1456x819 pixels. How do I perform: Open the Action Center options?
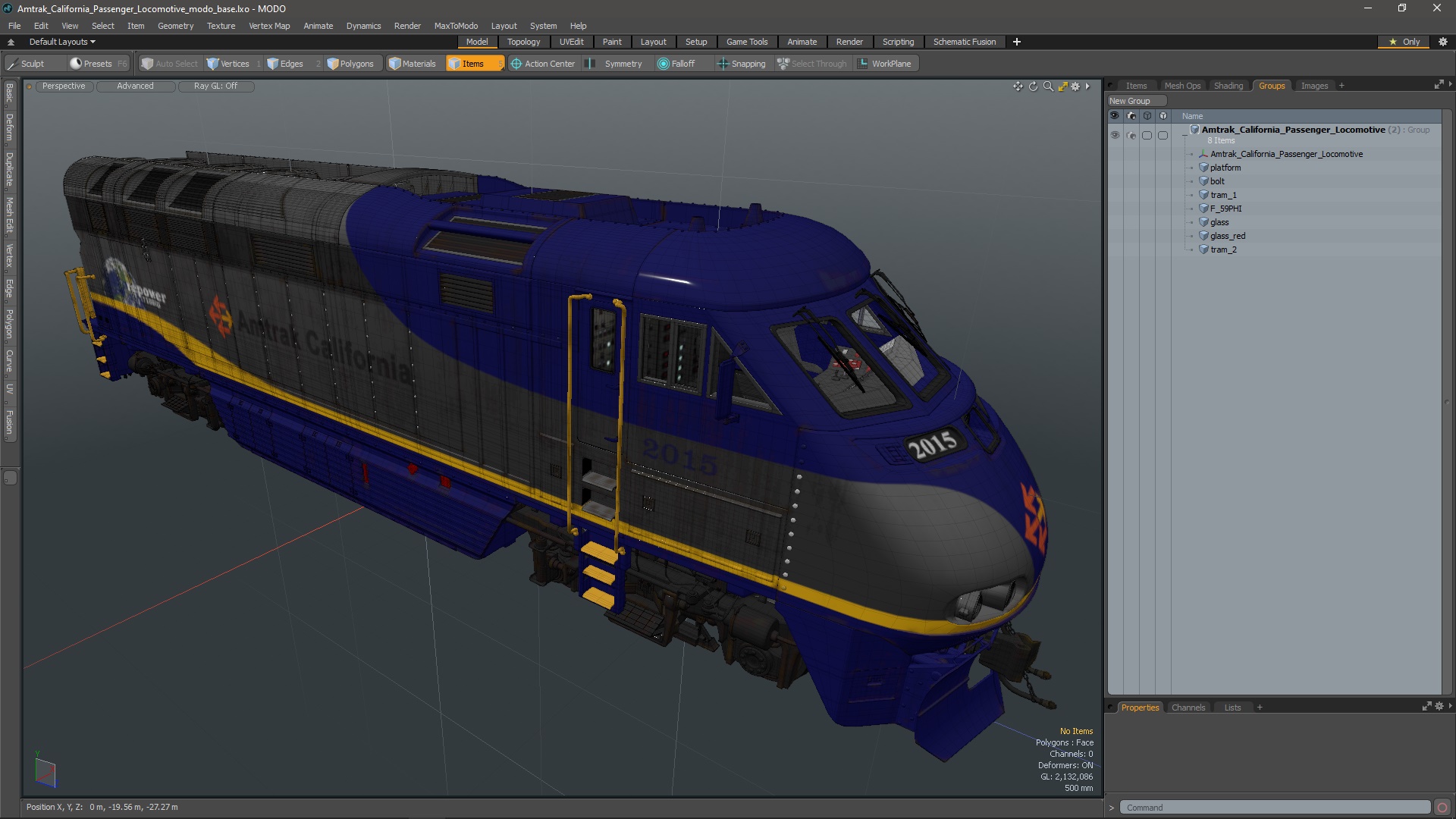tap(543, 64)
